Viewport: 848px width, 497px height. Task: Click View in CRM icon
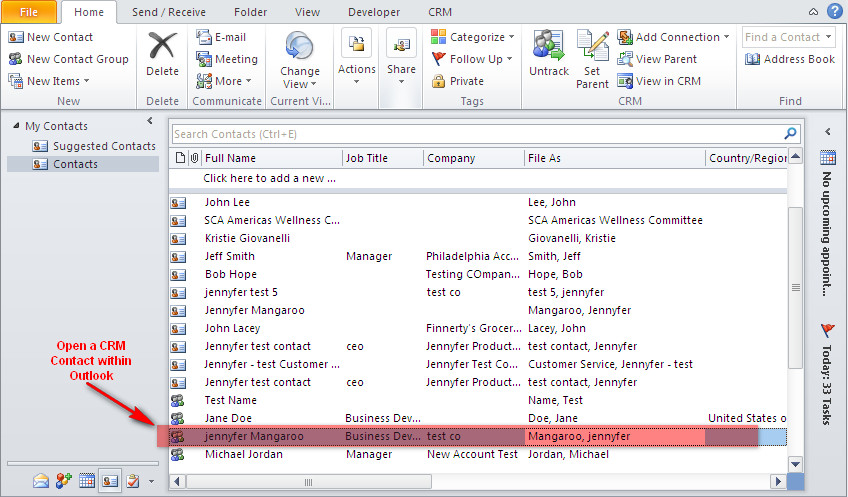coord(625,81)
